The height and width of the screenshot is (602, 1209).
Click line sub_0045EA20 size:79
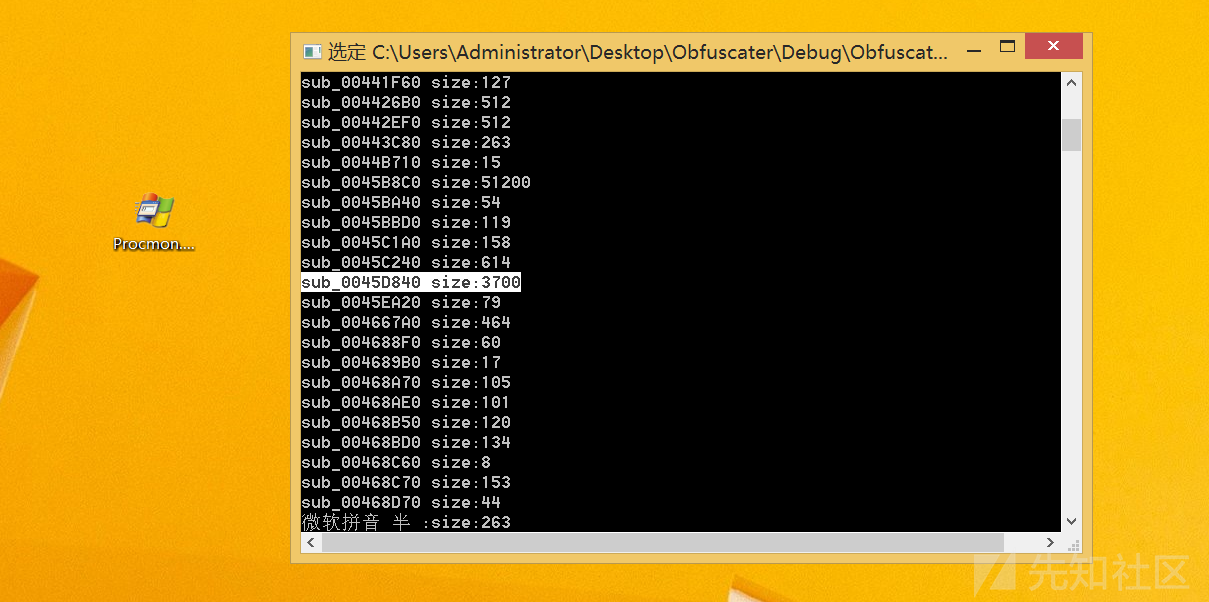[401, 302]
